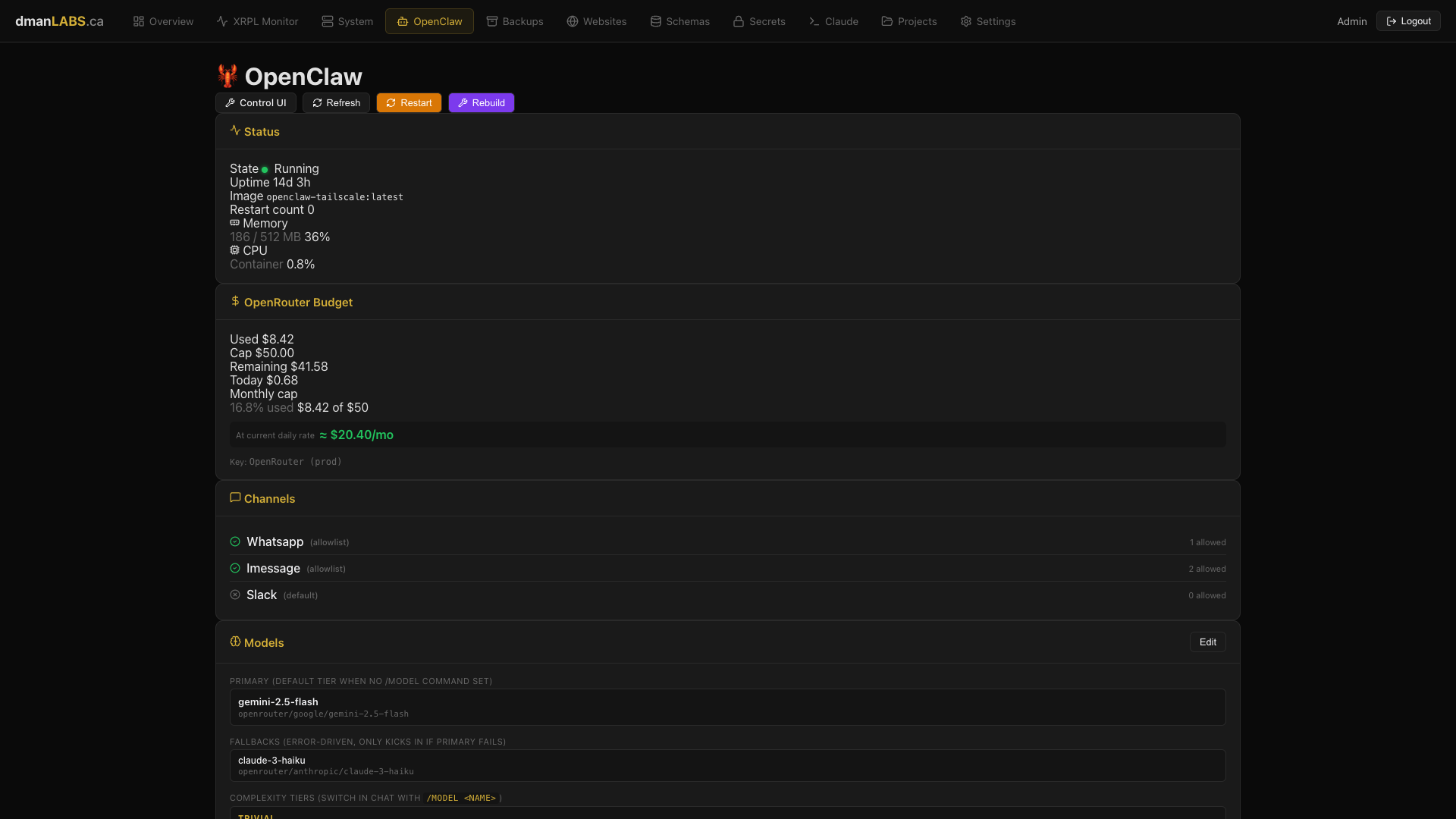
Task: Click the ≈ $20.40/mo projected rate
Action: coord(356,435)
